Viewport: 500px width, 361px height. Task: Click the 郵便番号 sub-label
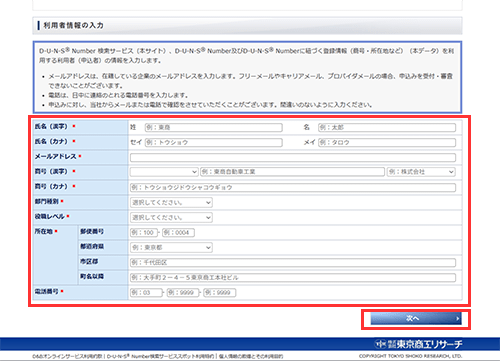click(x=92, y=231)
